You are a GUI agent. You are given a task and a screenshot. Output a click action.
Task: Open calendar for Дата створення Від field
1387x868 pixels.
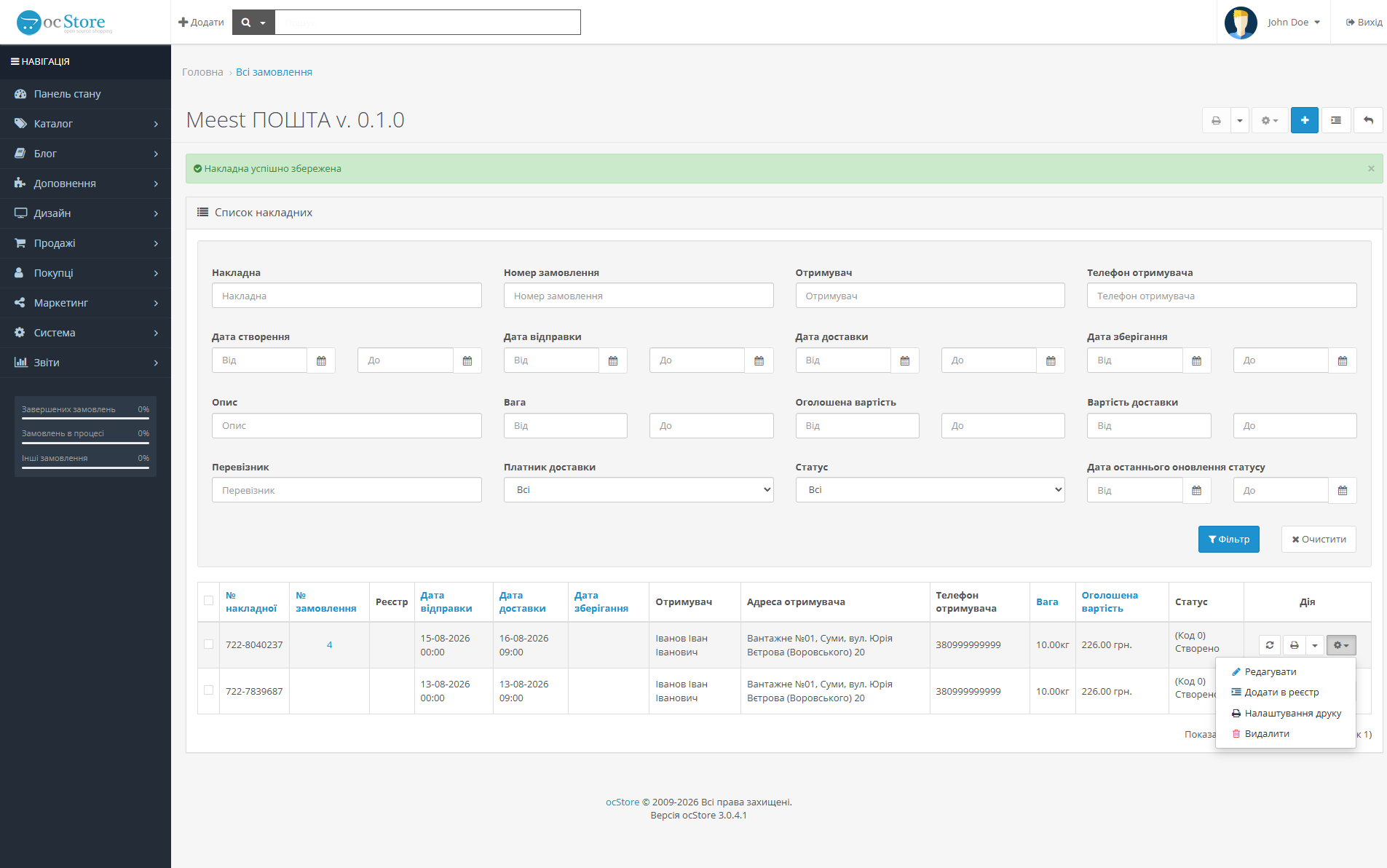point(321,360)
